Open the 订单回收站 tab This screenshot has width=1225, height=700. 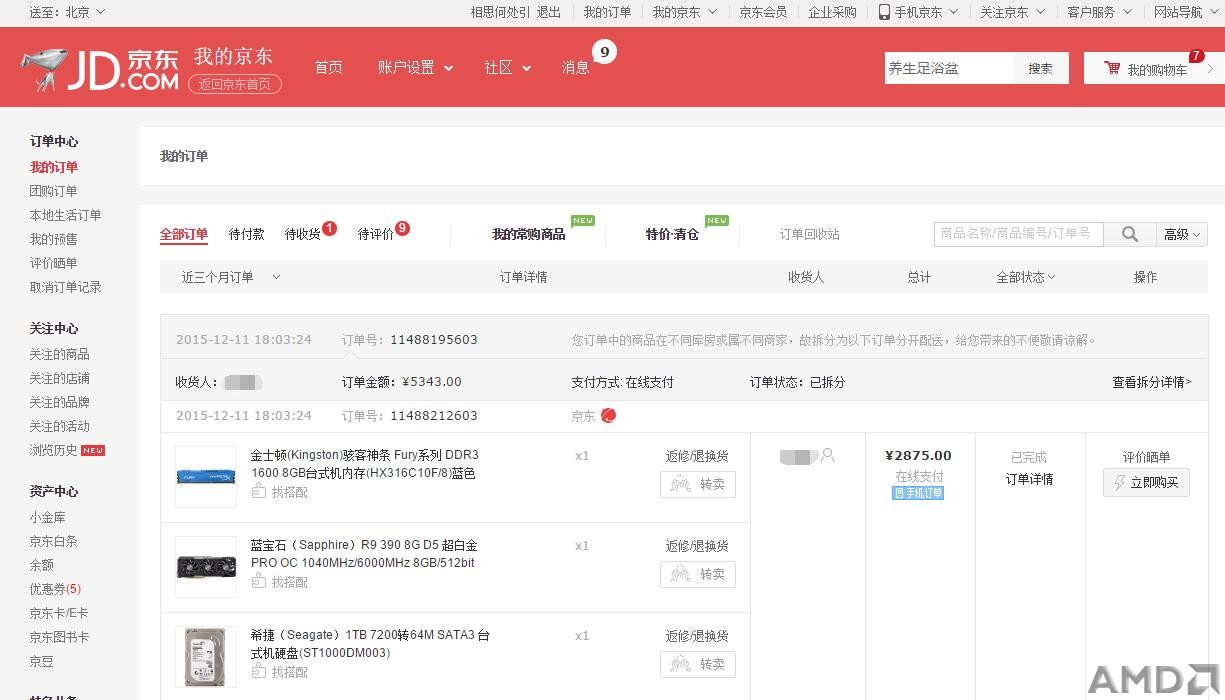tap(810, 234)
